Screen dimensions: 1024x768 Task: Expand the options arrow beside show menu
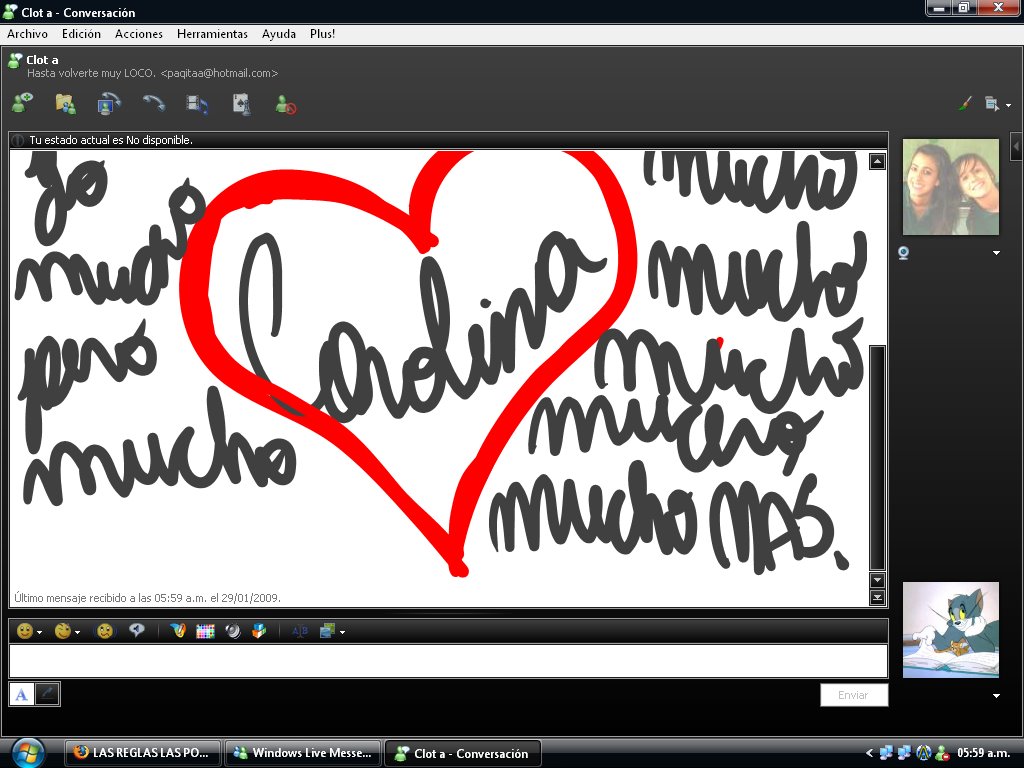pos(1008,105)
